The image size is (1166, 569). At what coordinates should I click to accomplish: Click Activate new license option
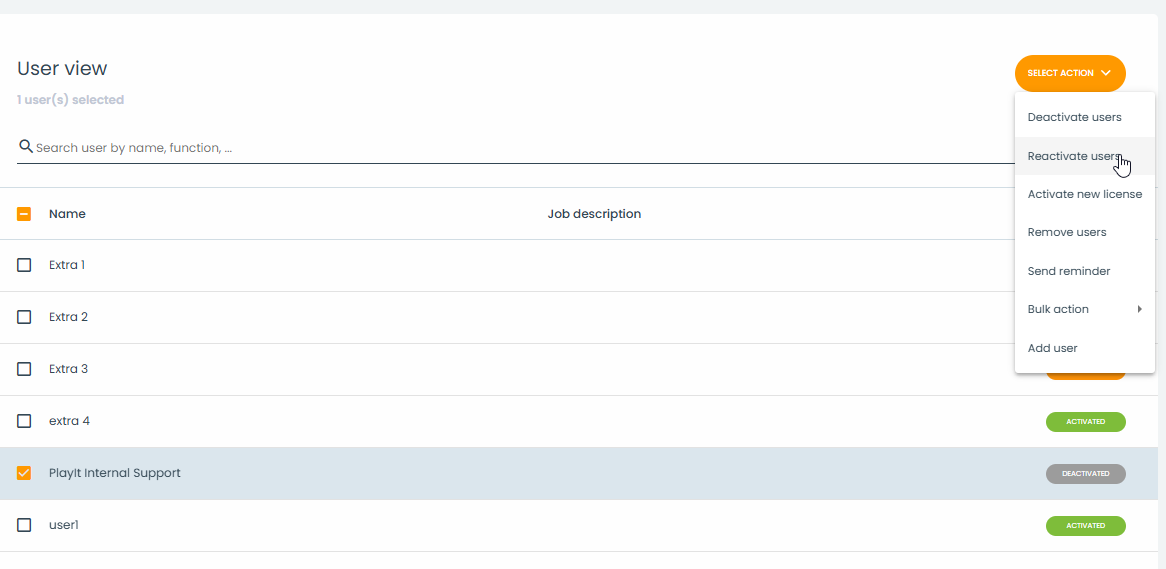tap(1084, 194)
